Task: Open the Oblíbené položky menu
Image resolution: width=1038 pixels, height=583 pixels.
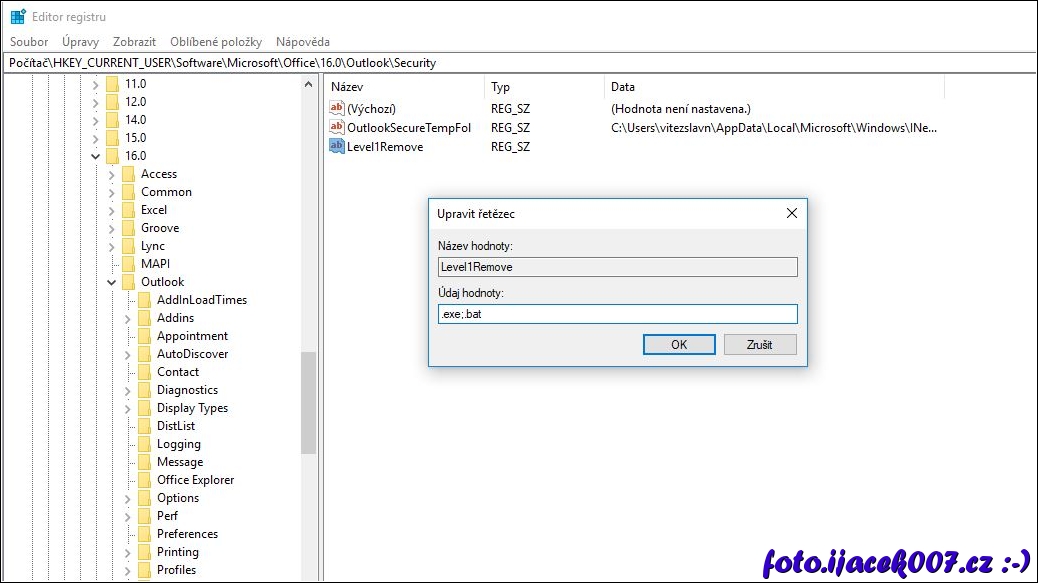Action: [215, 42]
